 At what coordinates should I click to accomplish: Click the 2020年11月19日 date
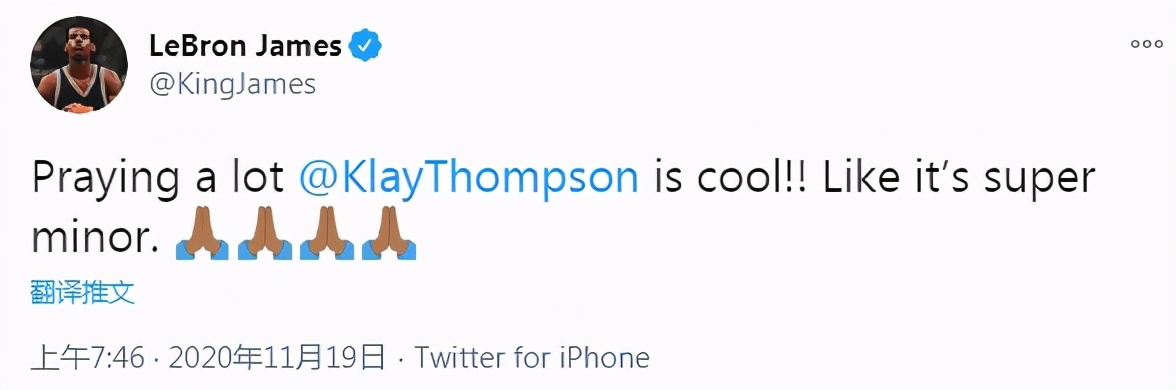pos(277,358)
